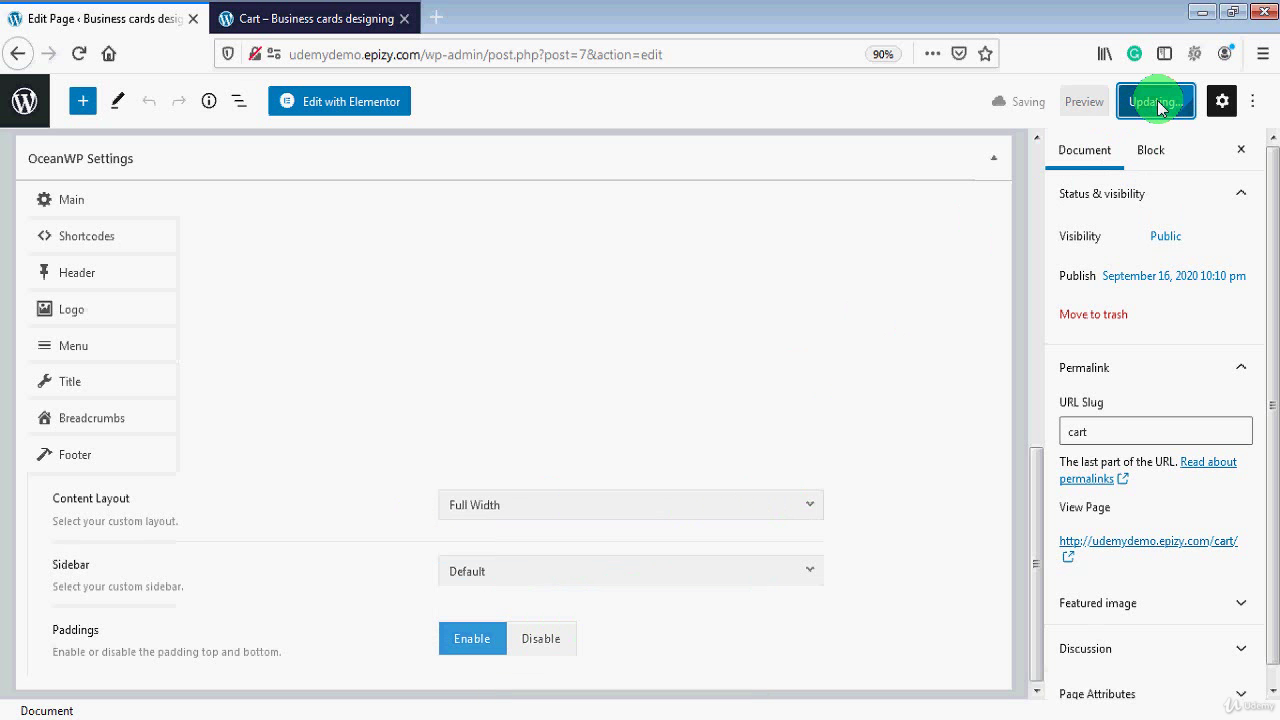This screenshot has height=720, width=1280.
Task: Open the Title settings tab
Action: [103, 381]
